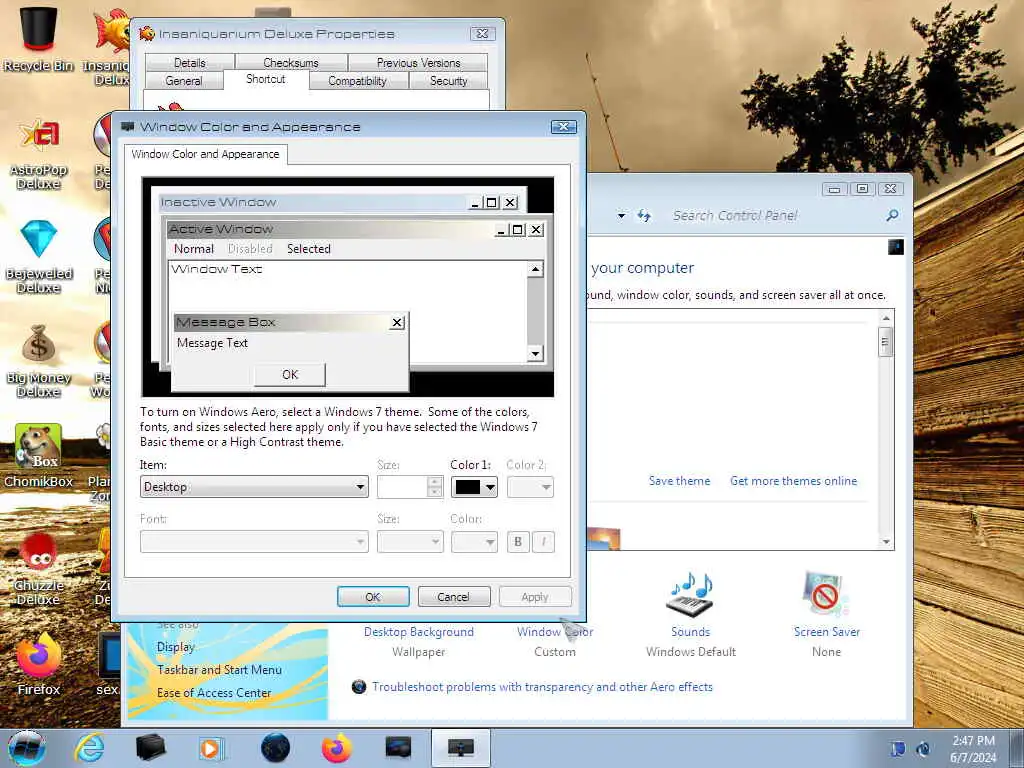Image resolution: width=1024 pixels, height=768 pixels.
Task: Click the Sounds piano icon
Action: coord(690,595)
